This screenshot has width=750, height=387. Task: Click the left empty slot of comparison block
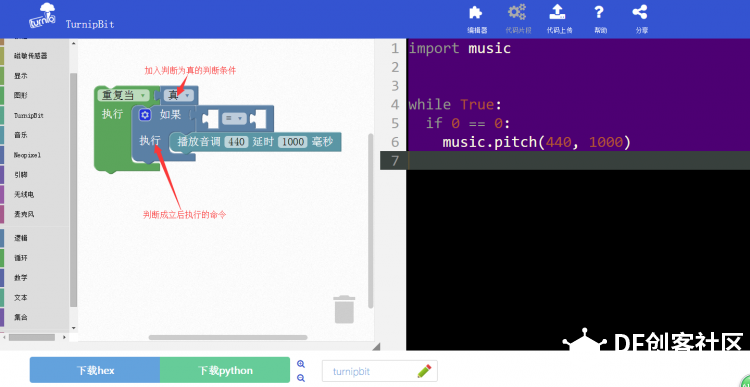(x=210, y=119)
